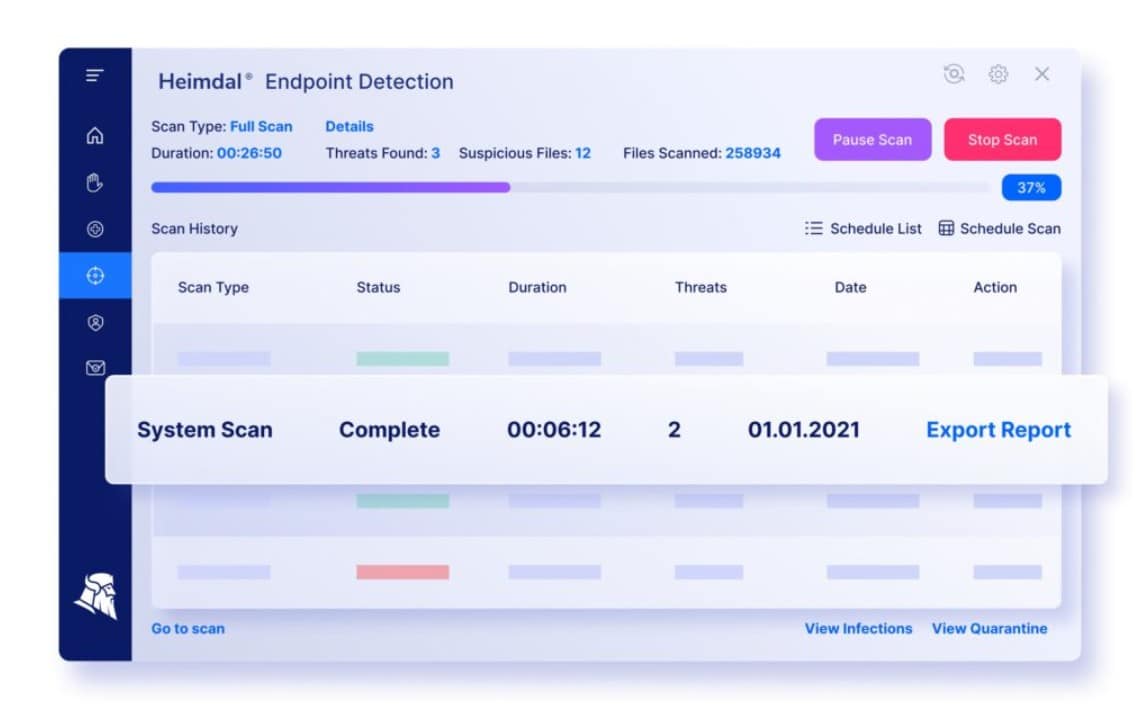Open the Schedule Scan calendar view

[x=999, y=228]
